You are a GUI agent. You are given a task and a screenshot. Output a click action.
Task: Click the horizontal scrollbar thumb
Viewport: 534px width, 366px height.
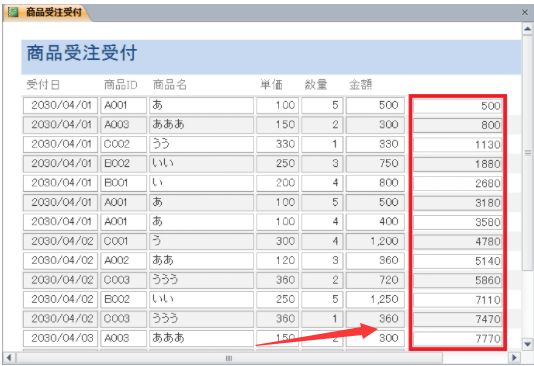(x=229, y=358)
